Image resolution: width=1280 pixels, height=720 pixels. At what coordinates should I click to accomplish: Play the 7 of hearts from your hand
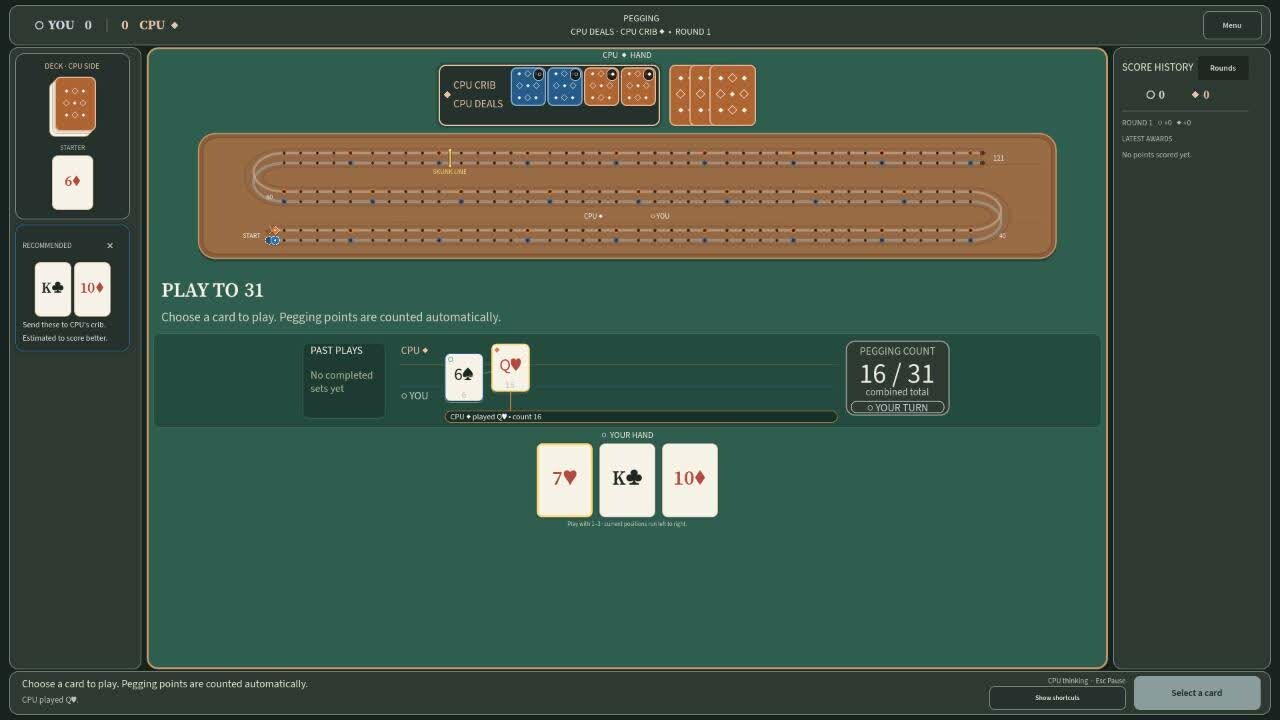click(x=565, y=480)
